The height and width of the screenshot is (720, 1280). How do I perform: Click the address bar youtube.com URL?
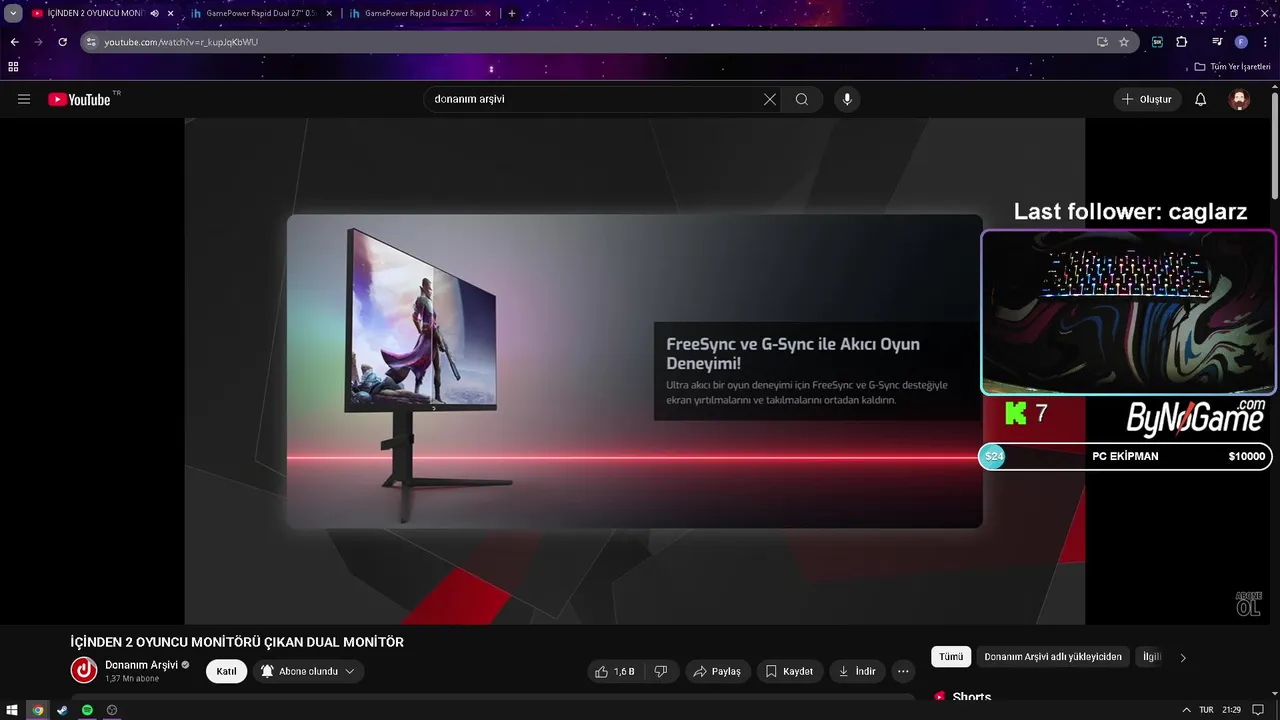point(181,42)
